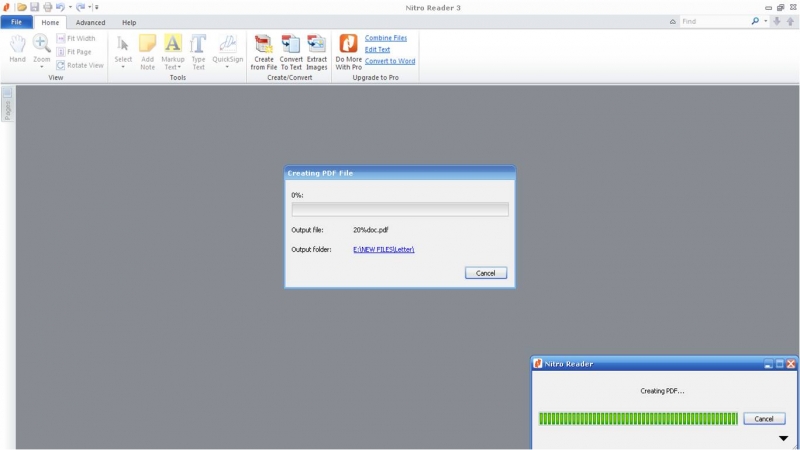Collapse the ribbon using the arrow beside Find
The image size is (800, 450).
[x=672, y=21]
